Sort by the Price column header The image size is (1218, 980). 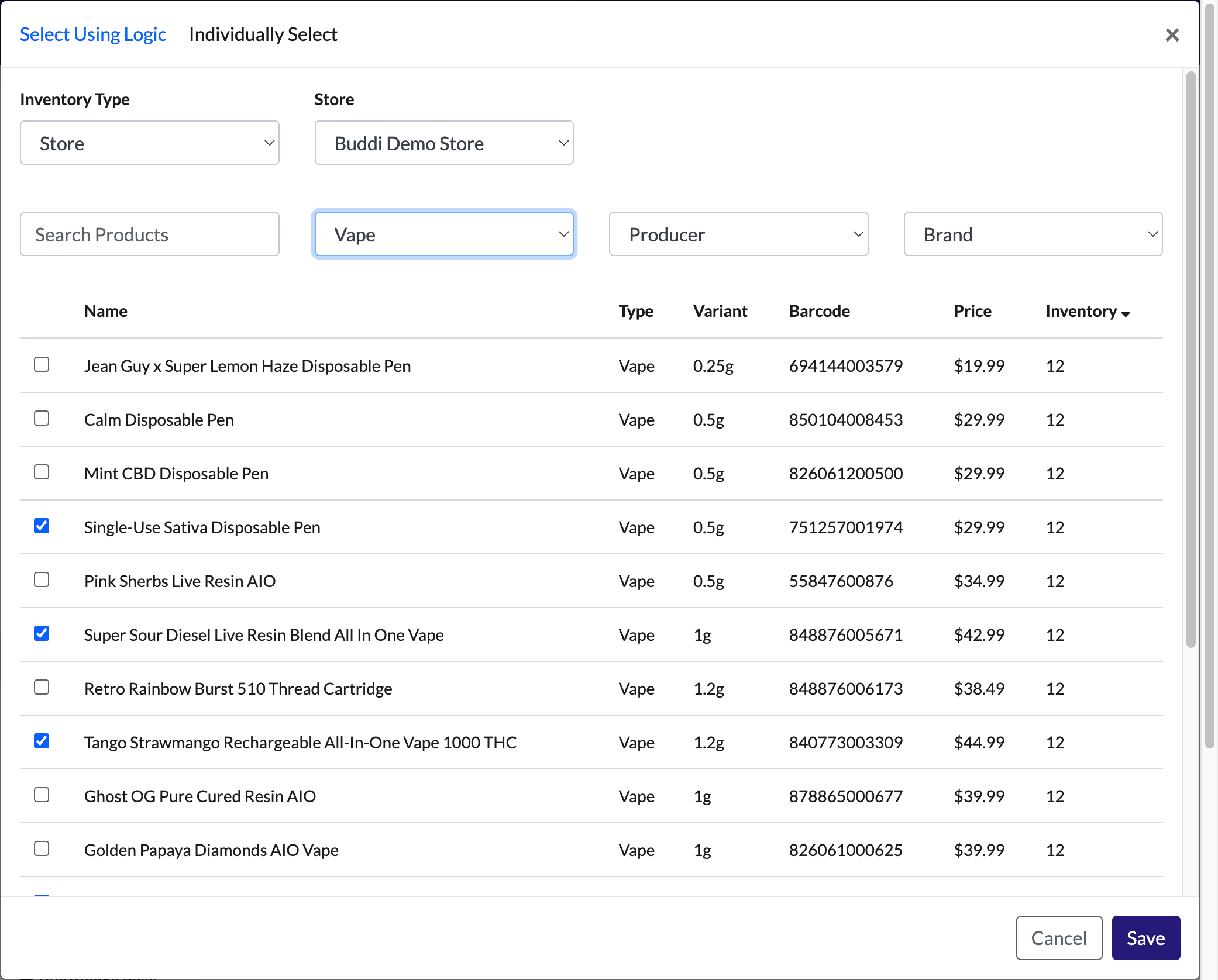click(972, 311)
